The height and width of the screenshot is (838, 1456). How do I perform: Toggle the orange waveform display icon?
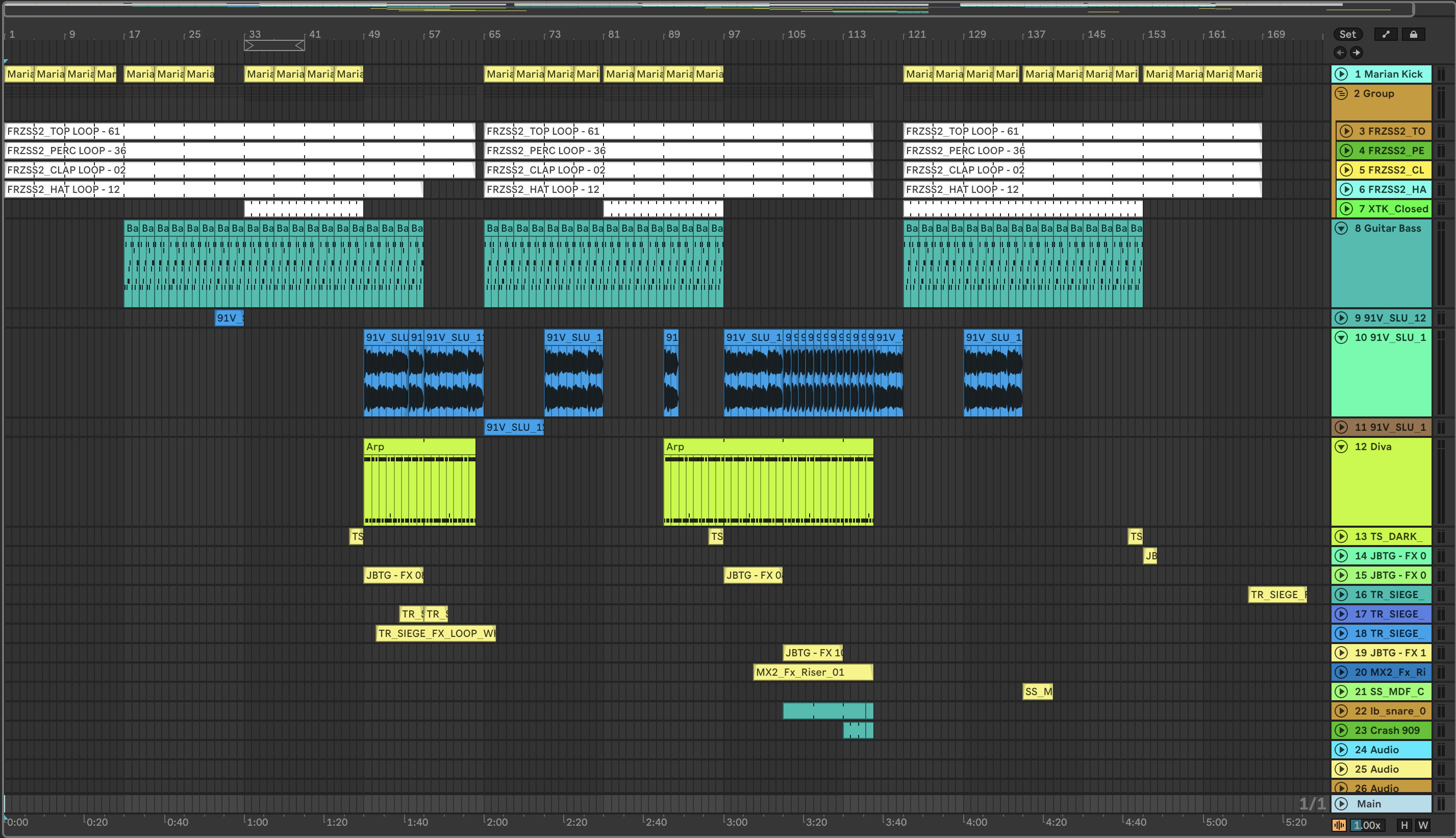pyautogui.click(x=1339, y=825)
